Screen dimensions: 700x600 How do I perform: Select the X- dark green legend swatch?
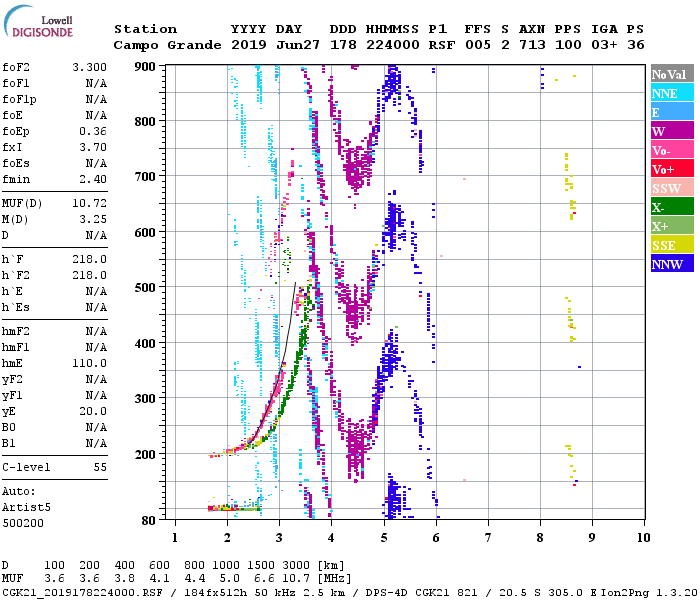(672, 207)
